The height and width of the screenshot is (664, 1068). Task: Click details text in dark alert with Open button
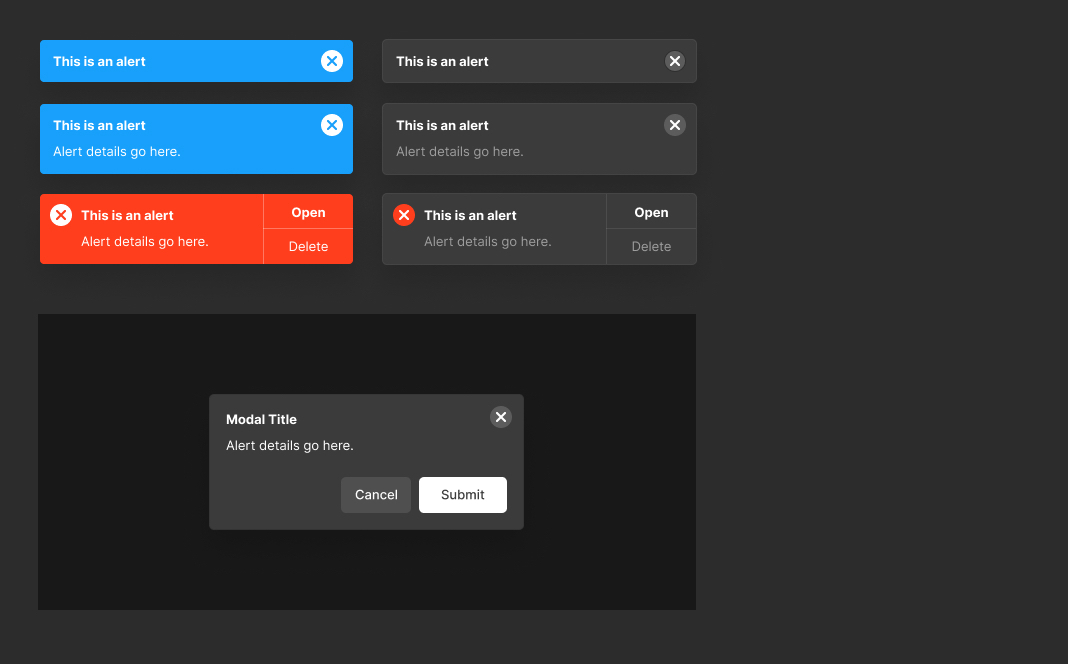pos(488,242)
